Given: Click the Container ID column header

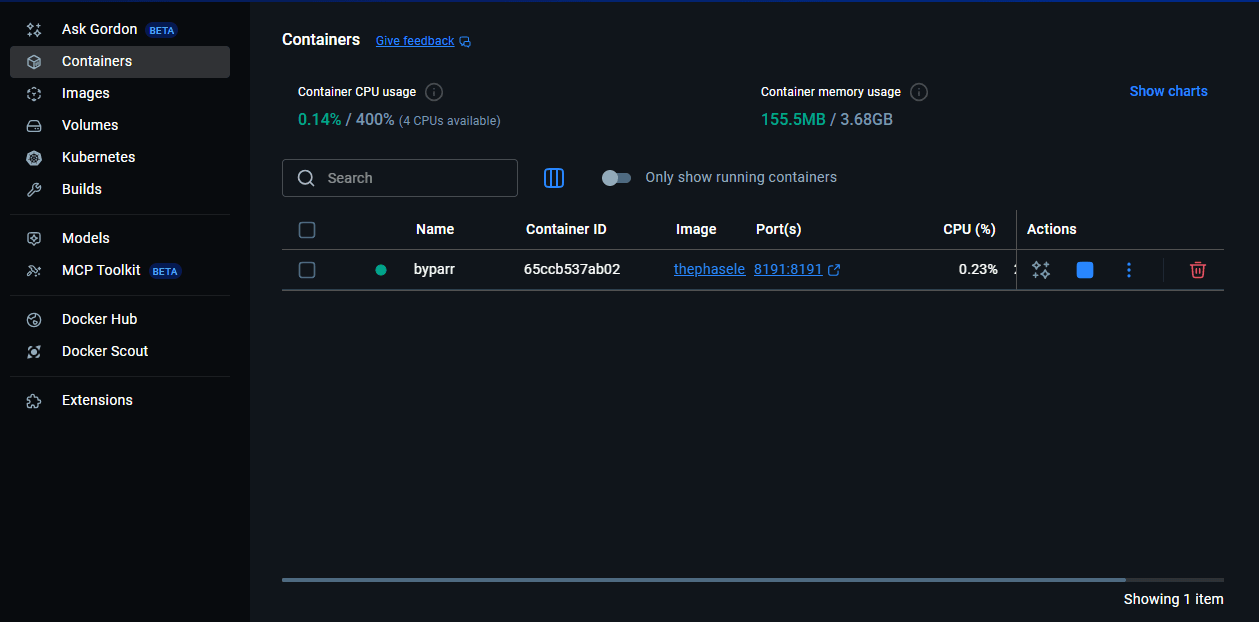Looking at the screenshot, I should [566, 229].
